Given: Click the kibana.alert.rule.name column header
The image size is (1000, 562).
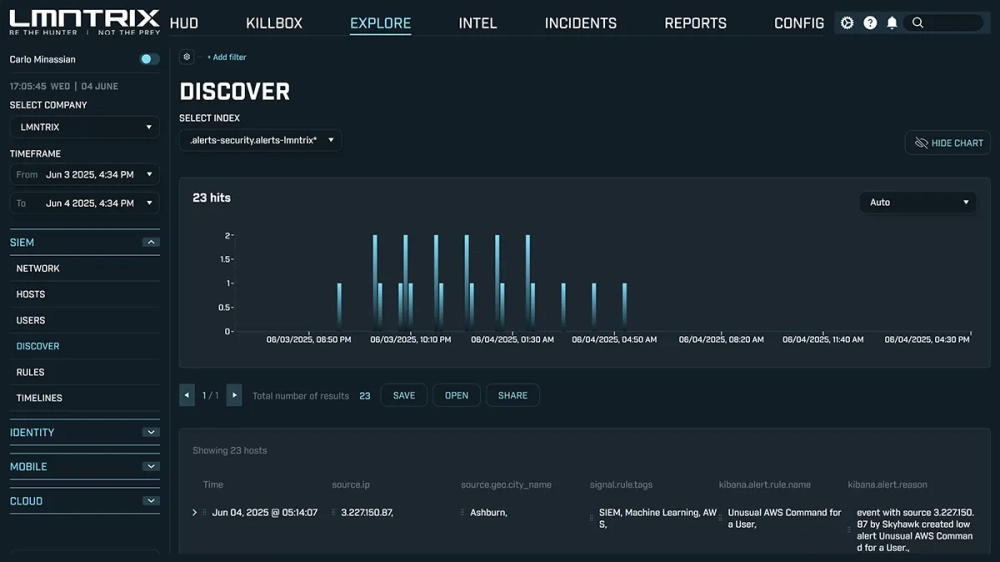Looking at the screenshot, I should point(765,485).
